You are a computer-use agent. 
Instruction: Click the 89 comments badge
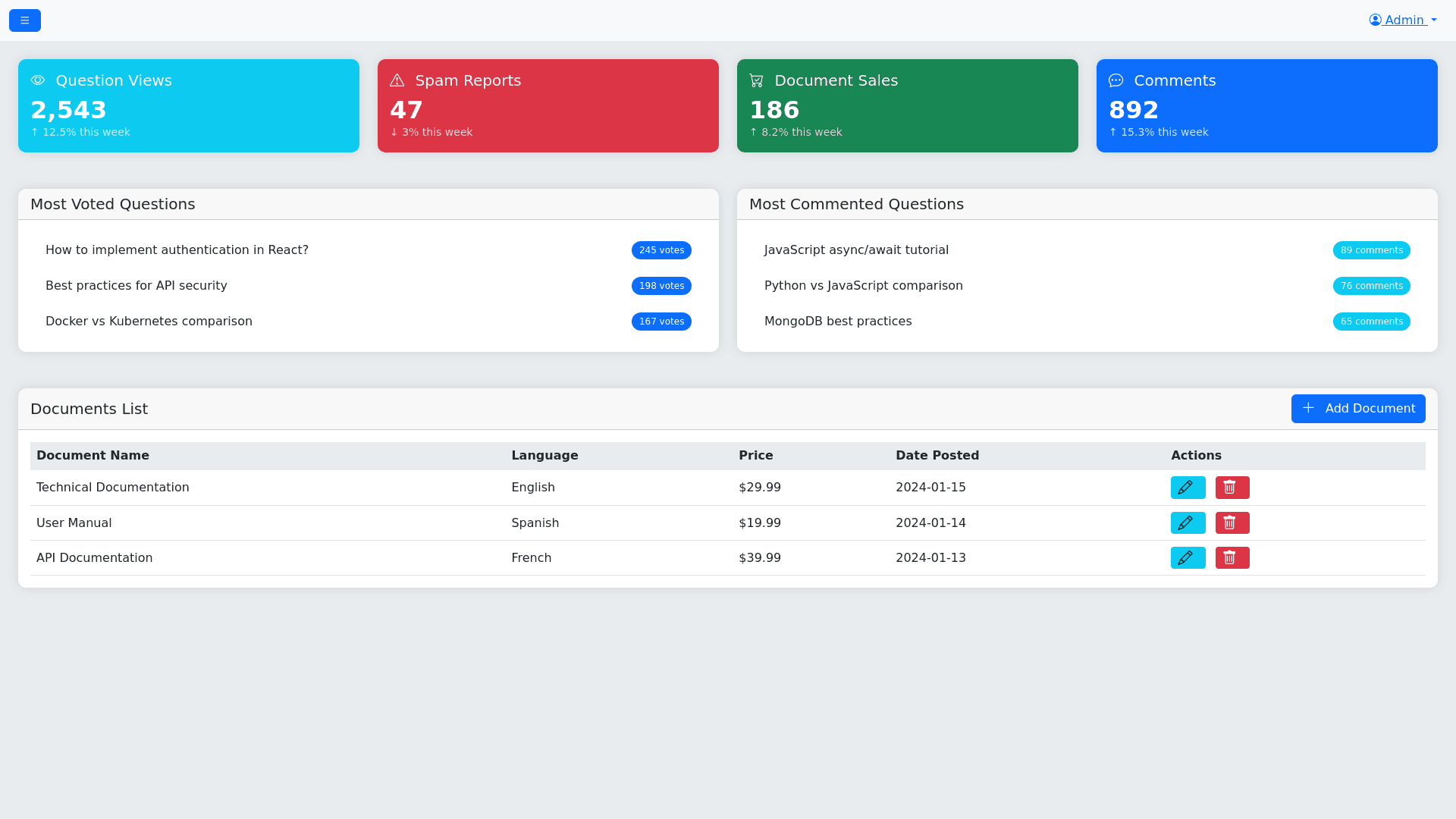click(x=1371, y=250)
